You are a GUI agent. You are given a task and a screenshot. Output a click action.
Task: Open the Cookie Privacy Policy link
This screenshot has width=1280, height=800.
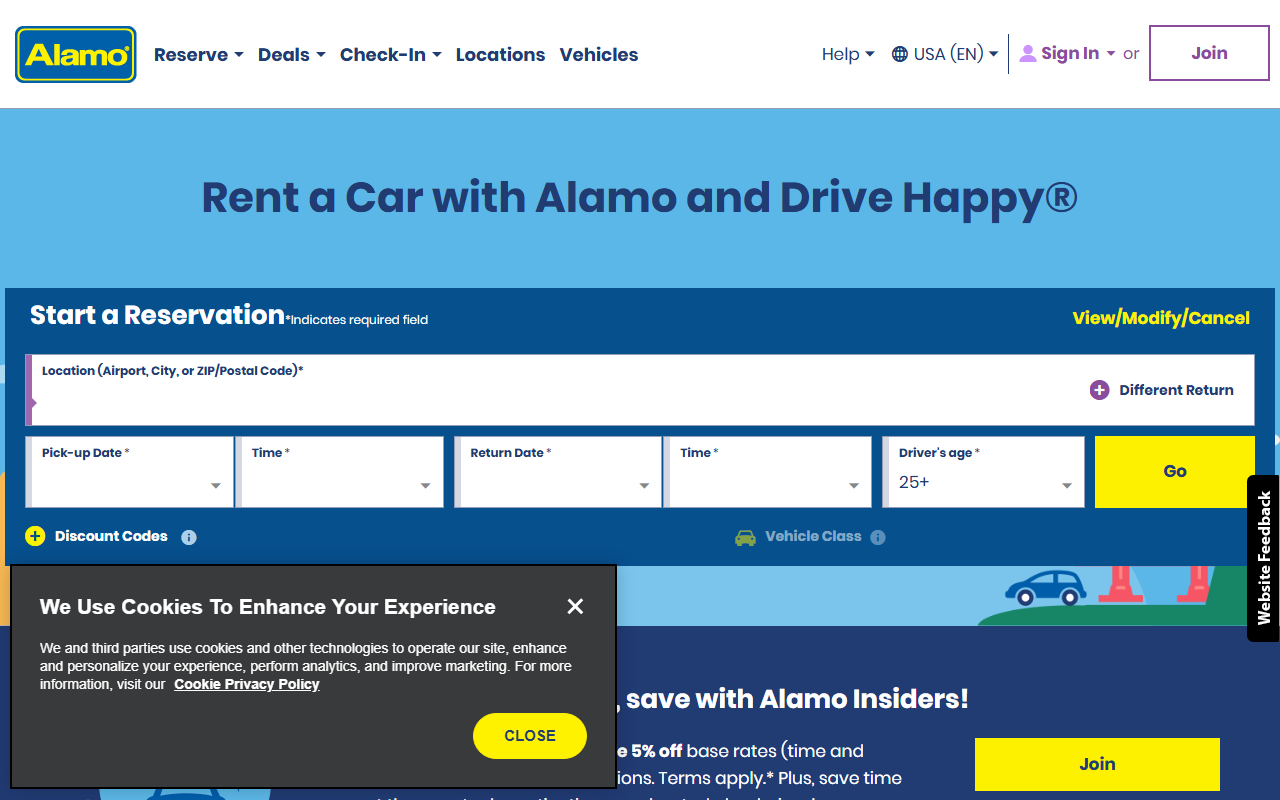[247, 684]
